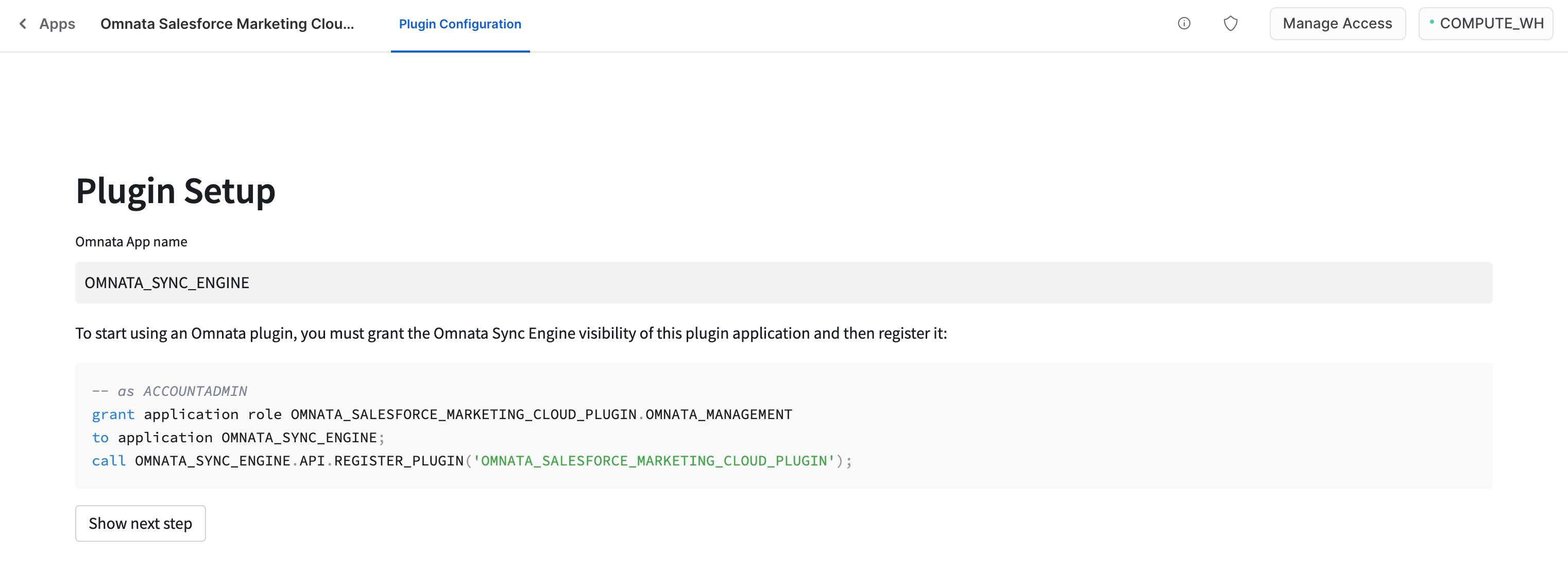Click the Show next step button
Screen dimensions: 1568x566
click(x=140, y=523)
